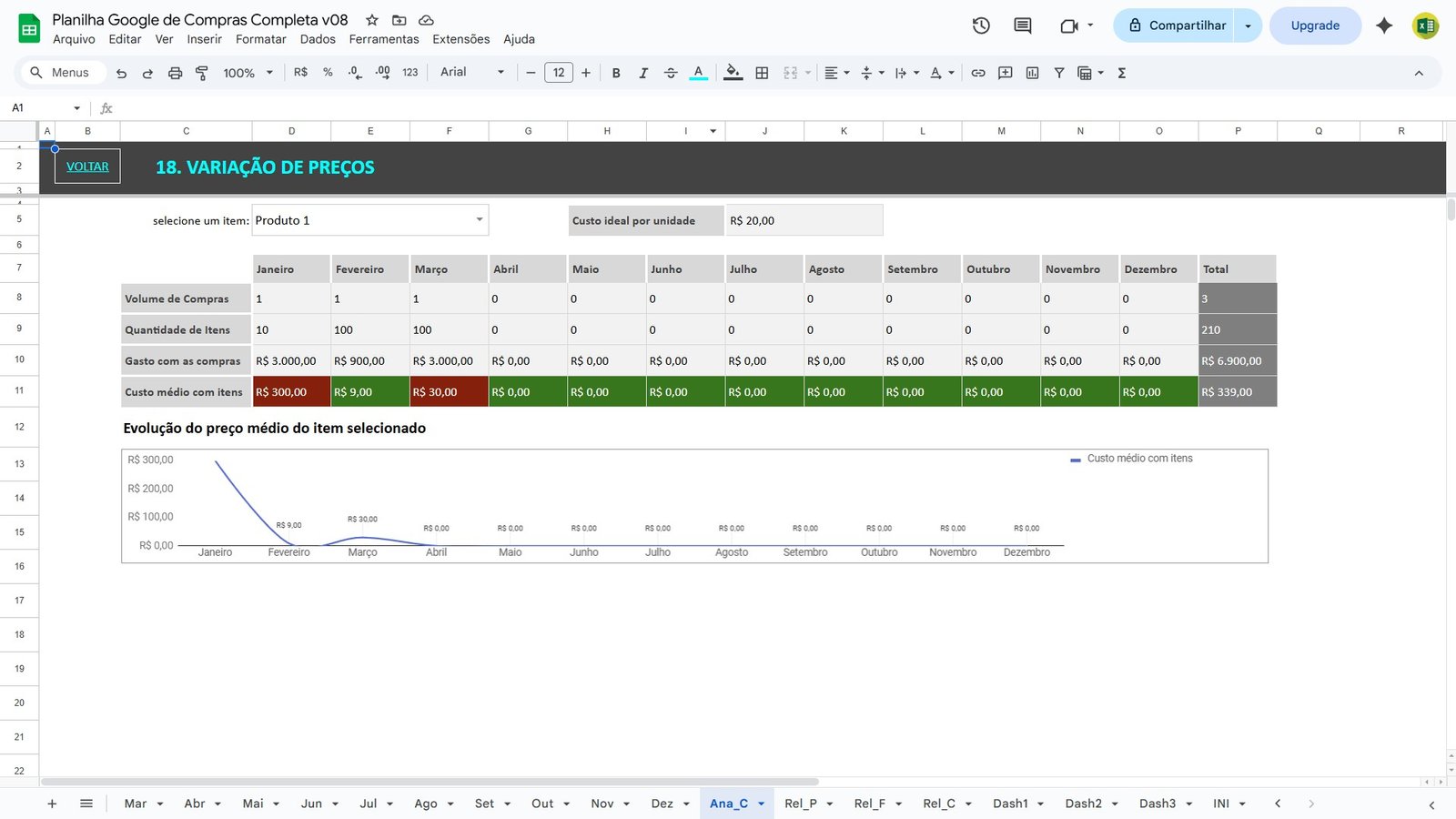Image resolution: width=1456 pixels, height=819 pixels.
Task: Open the Produto 1 item selector
Action: pyautogui.click(x=369, y=219)
